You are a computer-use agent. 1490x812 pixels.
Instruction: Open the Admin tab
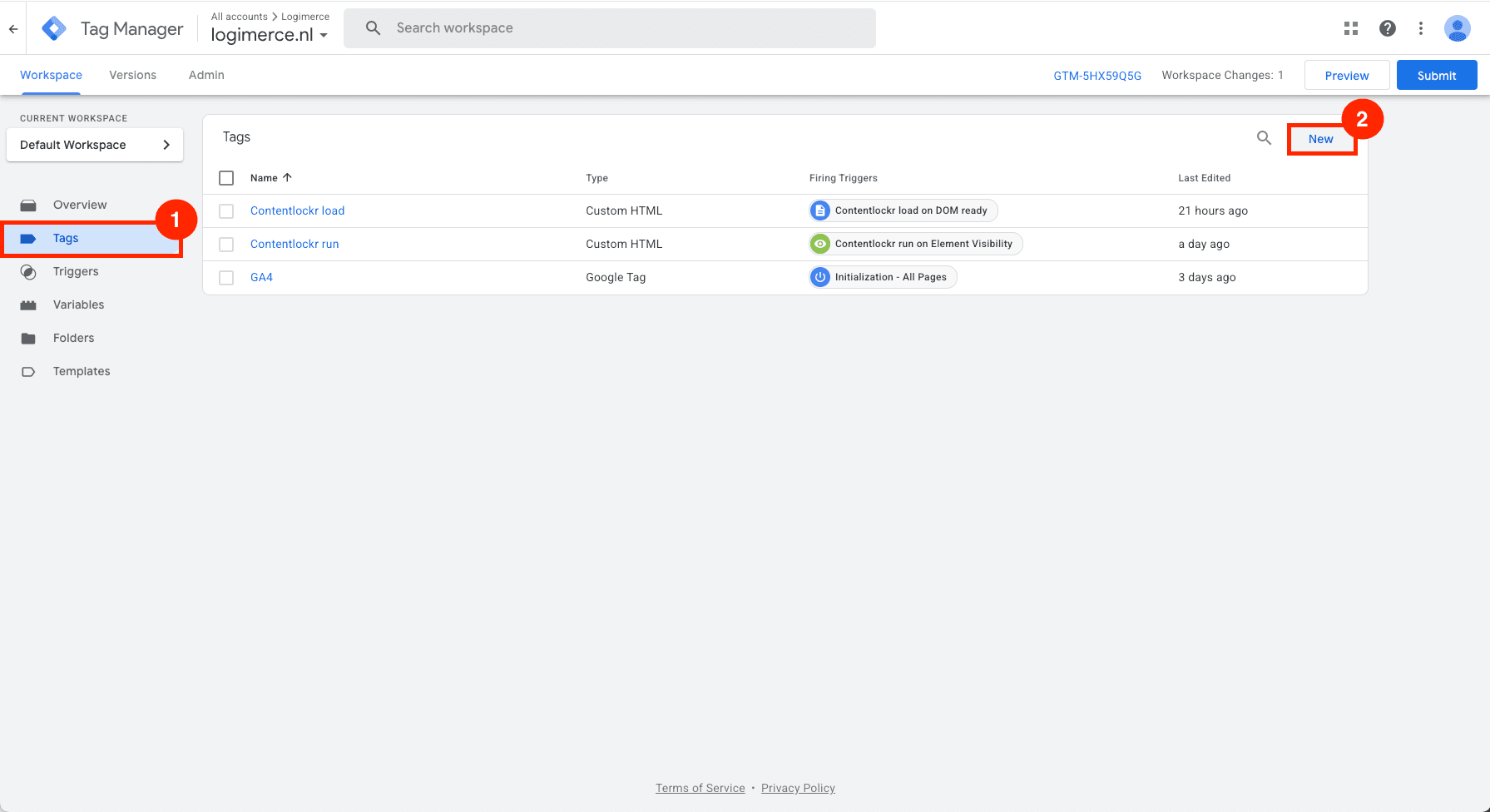click(x=205, y=75)
